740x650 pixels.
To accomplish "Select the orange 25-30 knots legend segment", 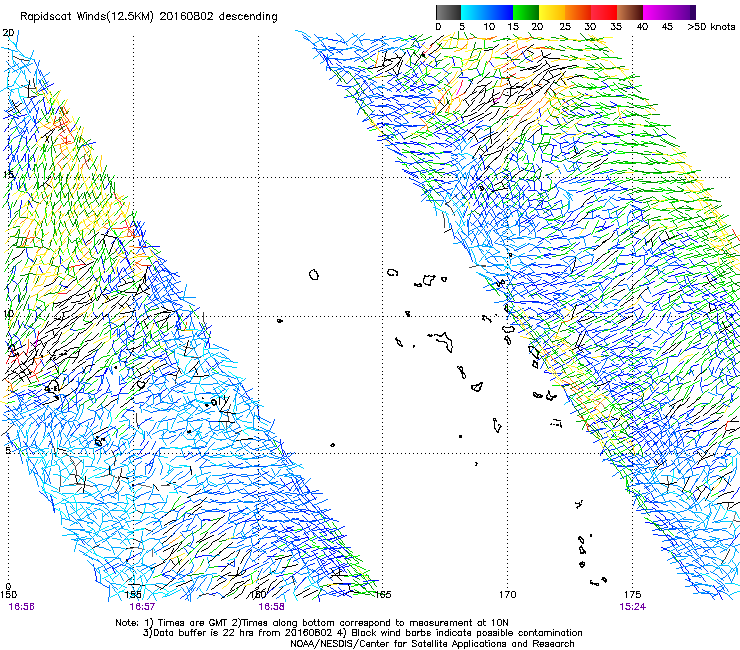I will tap(578, 12).
